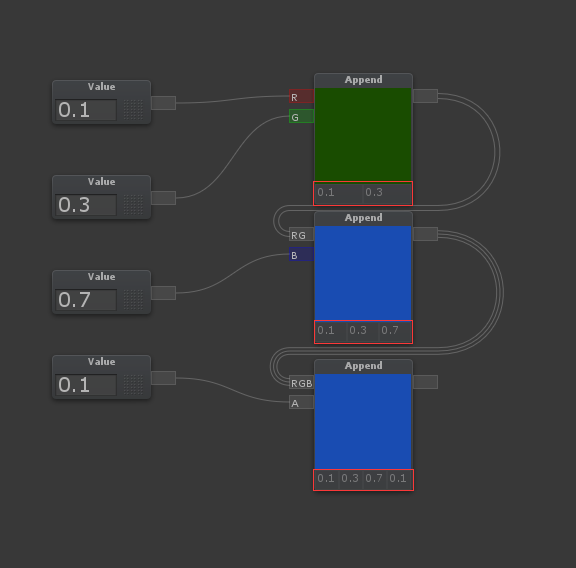This screenshot has height=568, width=576.
Task: Click output connector of the middle Append node
Action: pos(425,234)
